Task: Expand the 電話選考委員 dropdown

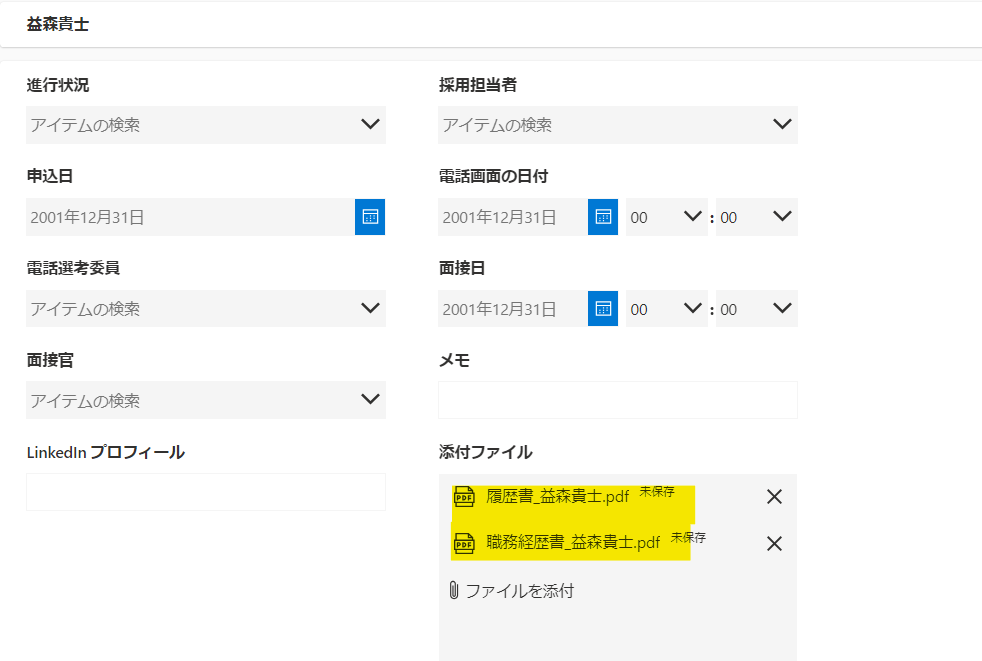Action: click(370, 308)
